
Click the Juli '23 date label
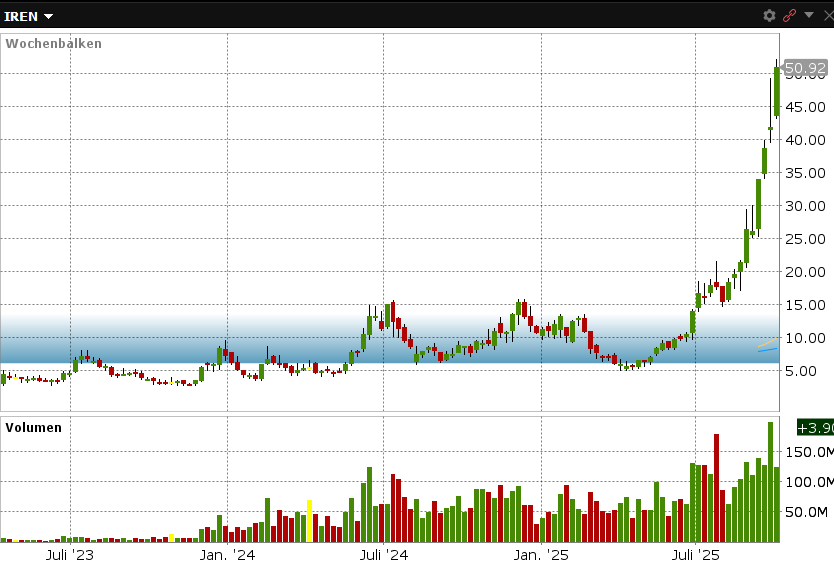click(x=70, y=555)
